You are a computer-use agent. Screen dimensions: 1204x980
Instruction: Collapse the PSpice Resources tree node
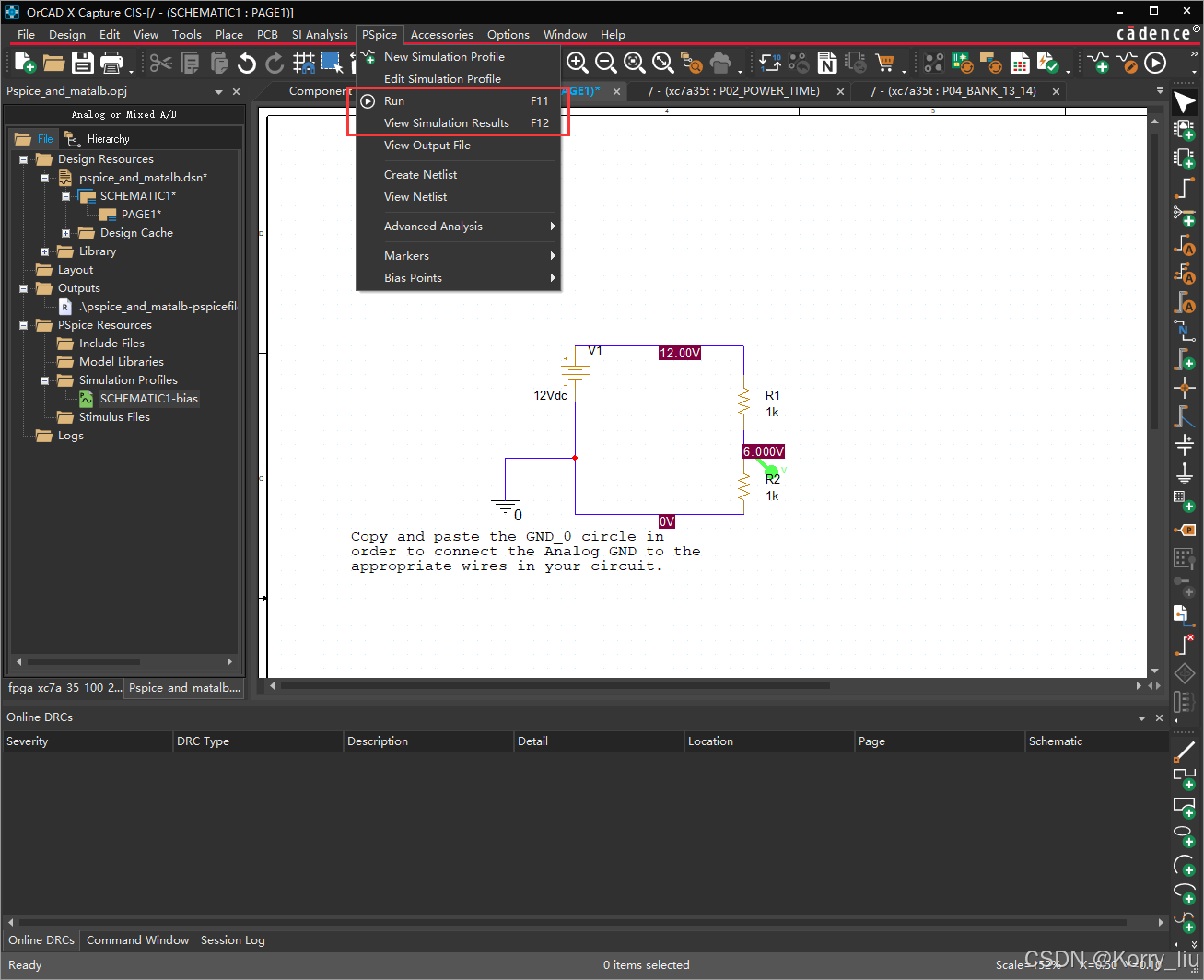[x=23, y=324]
